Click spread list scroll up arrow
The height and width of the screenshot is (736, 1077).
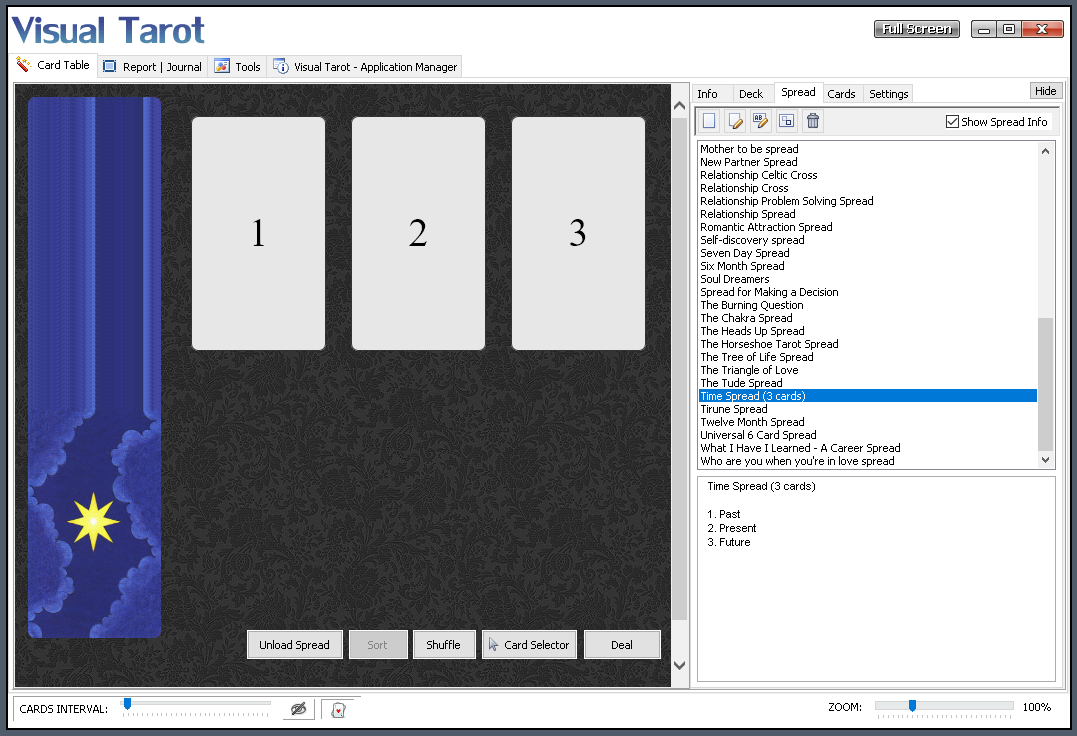click(1045, 151)
